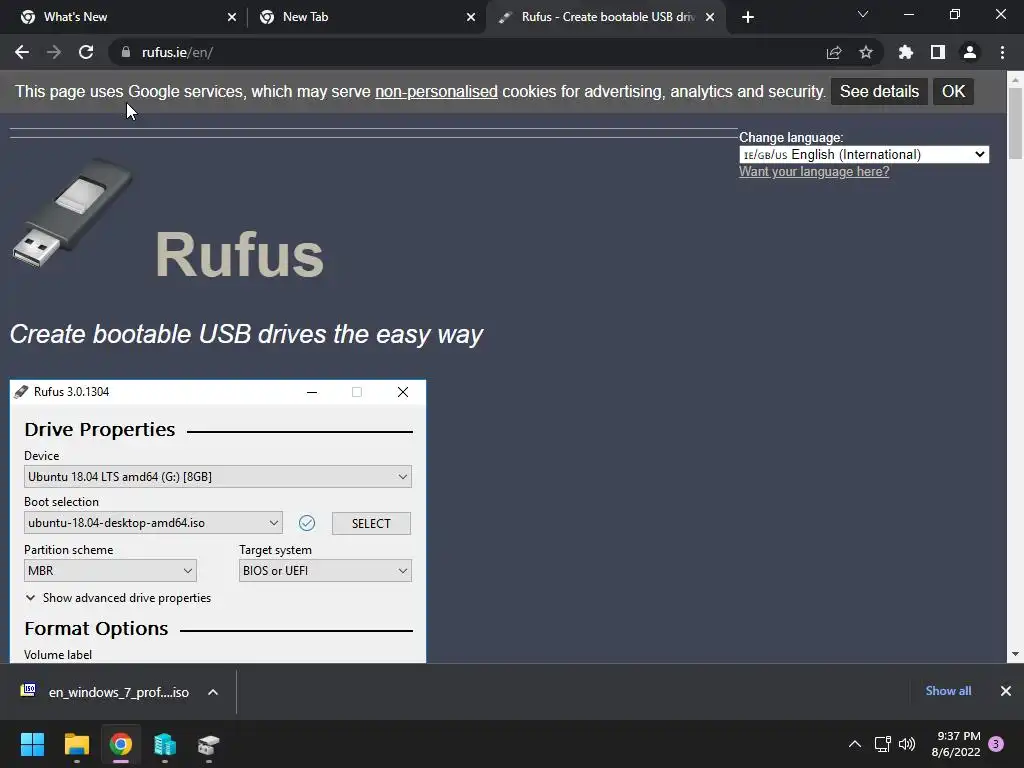Open the Chrome profile menu

[x=970, y=52]
